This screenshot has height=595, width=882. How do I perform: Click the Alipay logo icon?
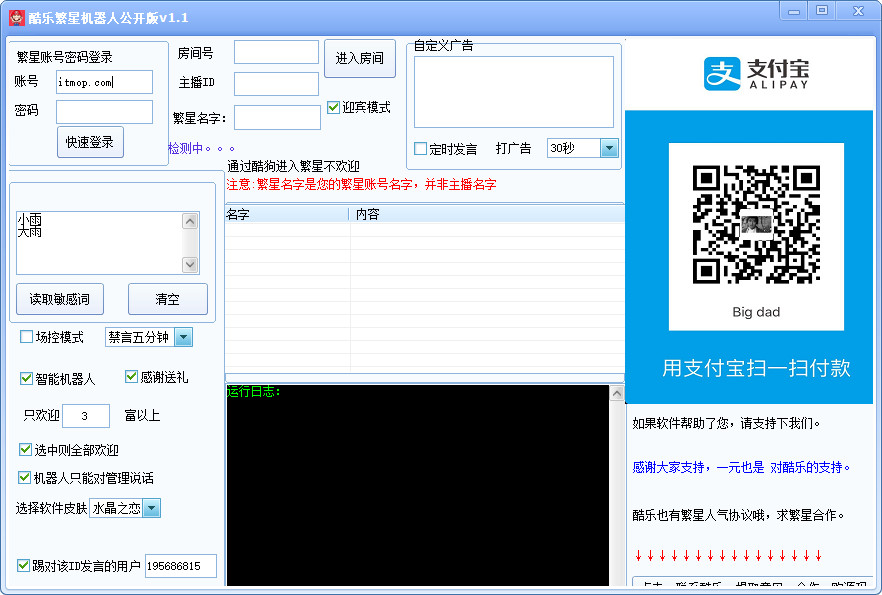[722, 73]
